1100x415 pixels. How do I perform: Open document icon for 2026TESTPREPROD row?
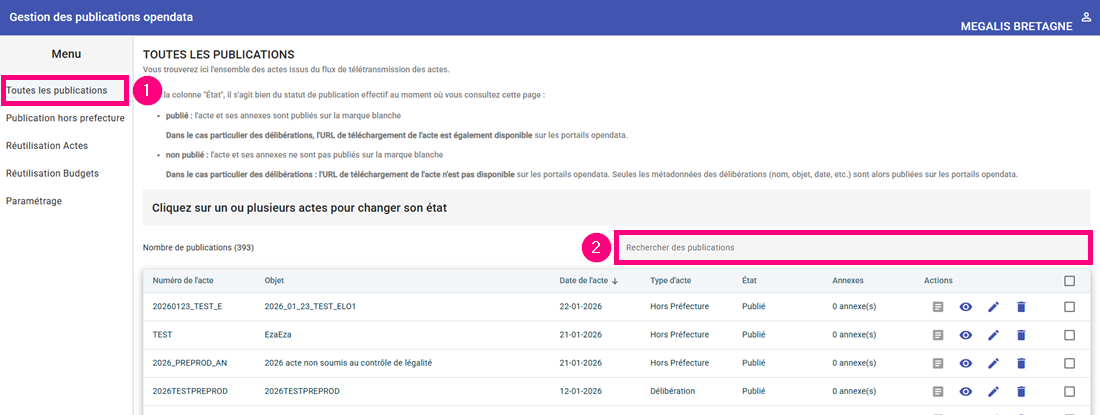tap(938, 391)
